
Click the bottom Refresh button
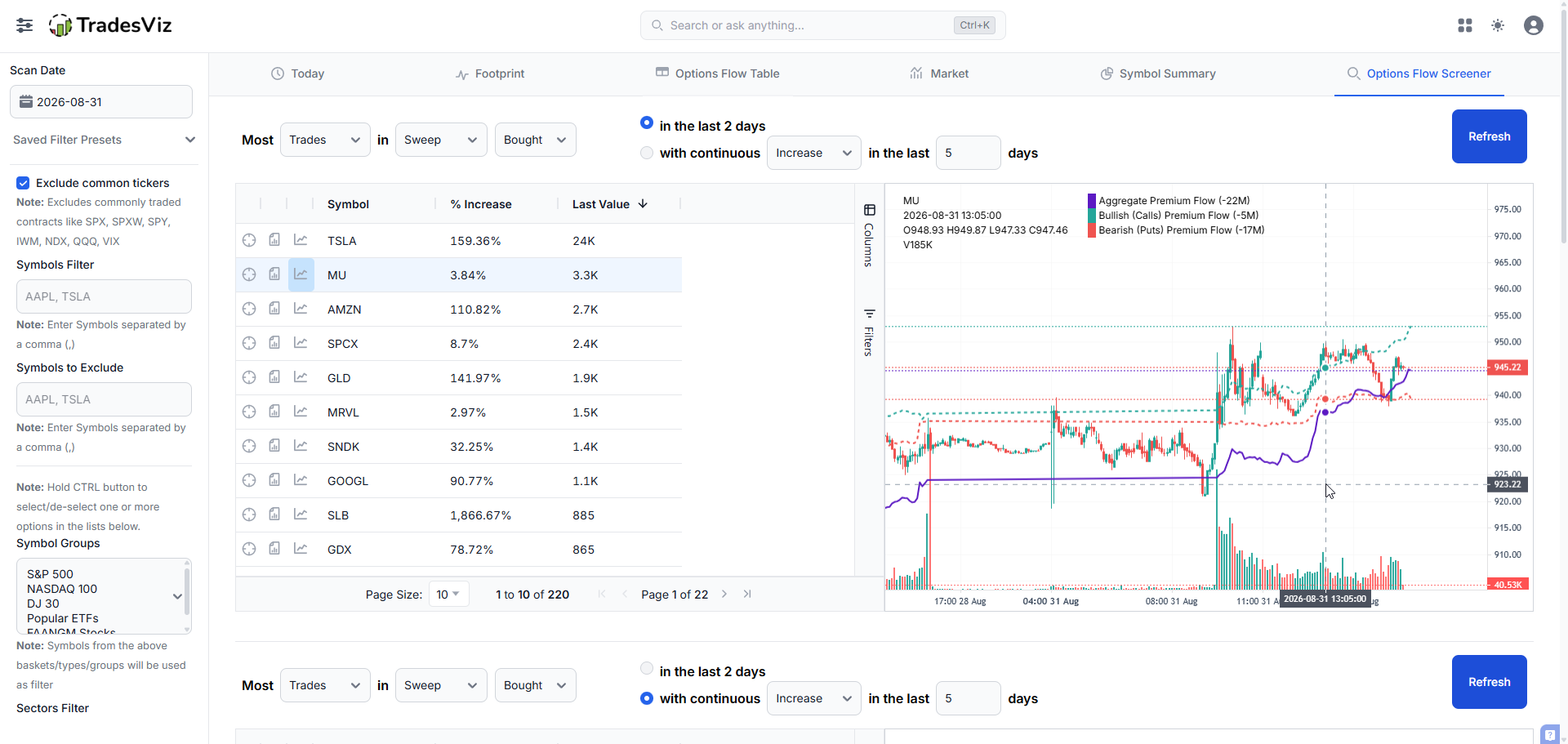click(1489, 682)
